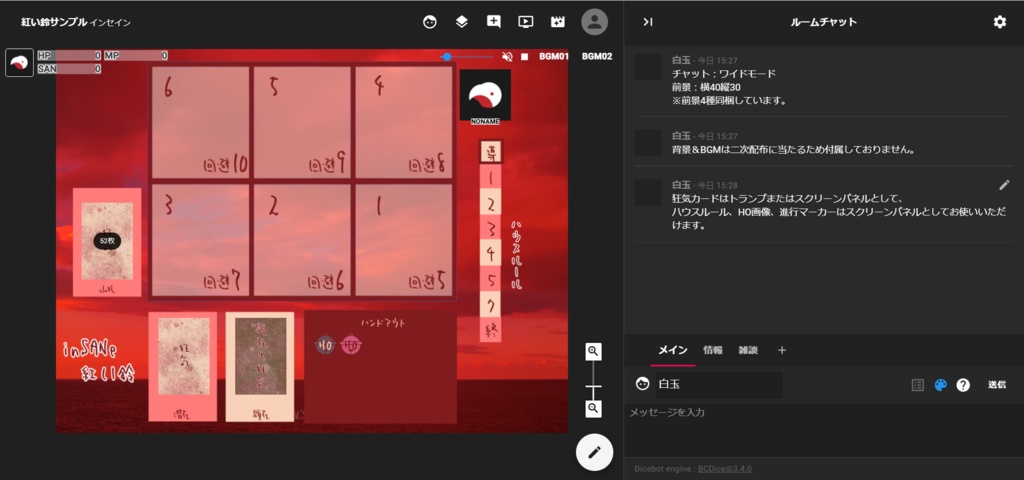Open the dice help question icon

click(x=963, y=385)
